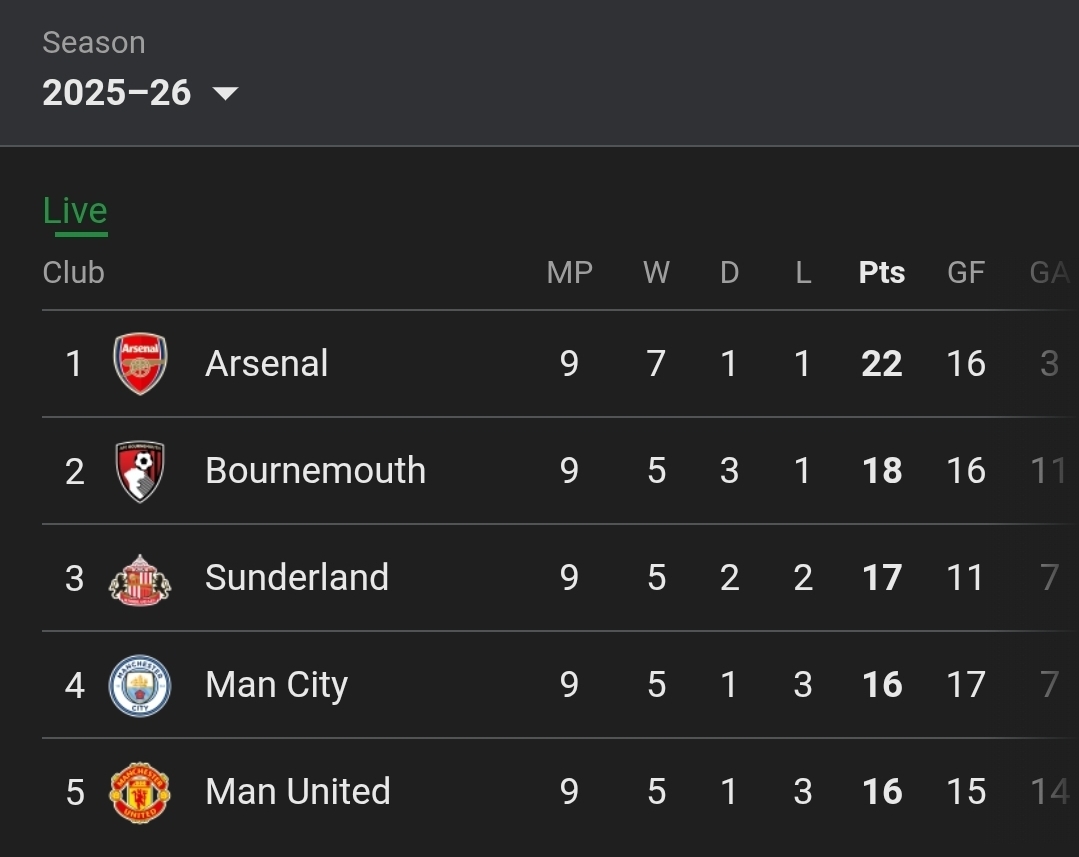
Task: Open the Bournemouth team link
Action: [x=315, y=471]
